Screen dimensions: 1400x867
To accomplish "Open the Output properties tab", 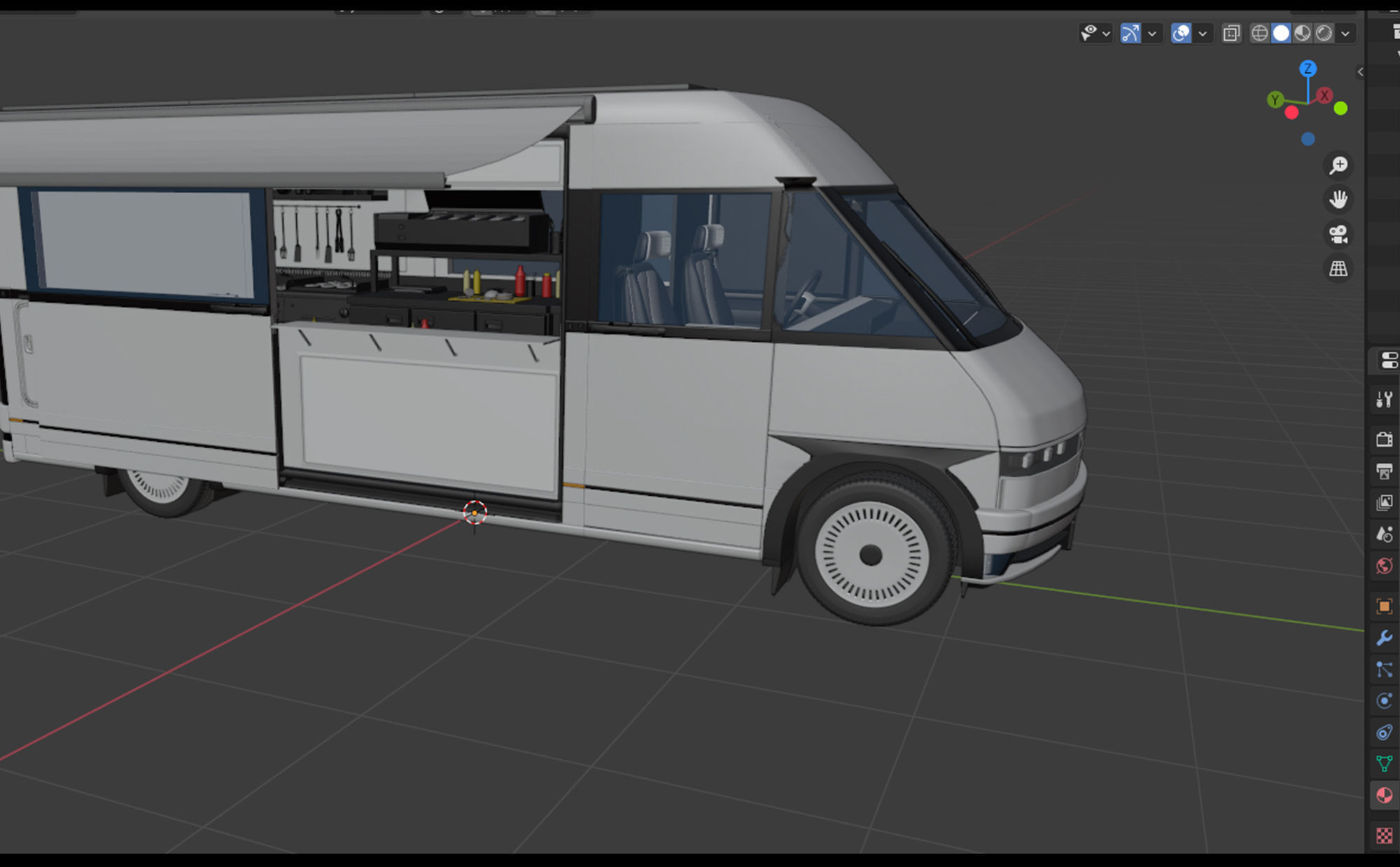I will (x=1384, y=471).
